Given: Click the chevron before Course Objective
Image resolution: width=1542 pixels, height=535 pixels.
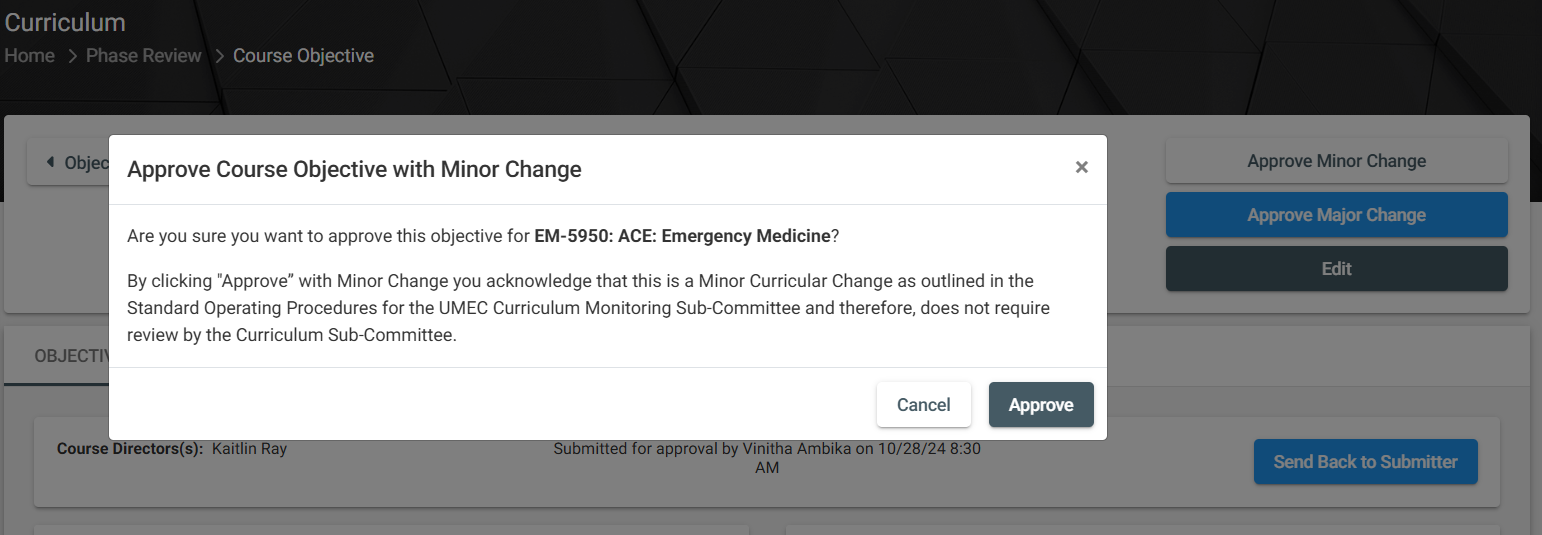Looking at the screenshot, I should pyautogui.click(x=219, y=56).
